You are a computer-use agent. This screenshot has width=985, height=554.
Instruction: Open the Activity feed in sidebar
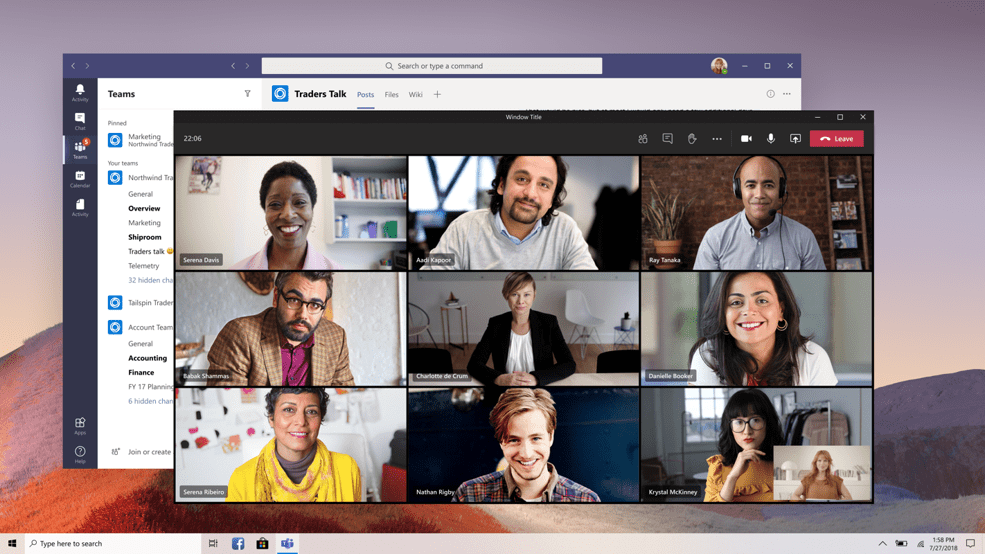coord(80,92)
